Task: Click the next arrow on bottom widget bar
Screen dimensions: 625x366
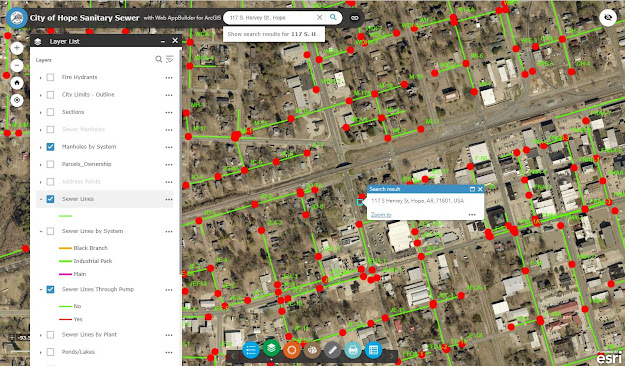Action: tap(391, 355)
